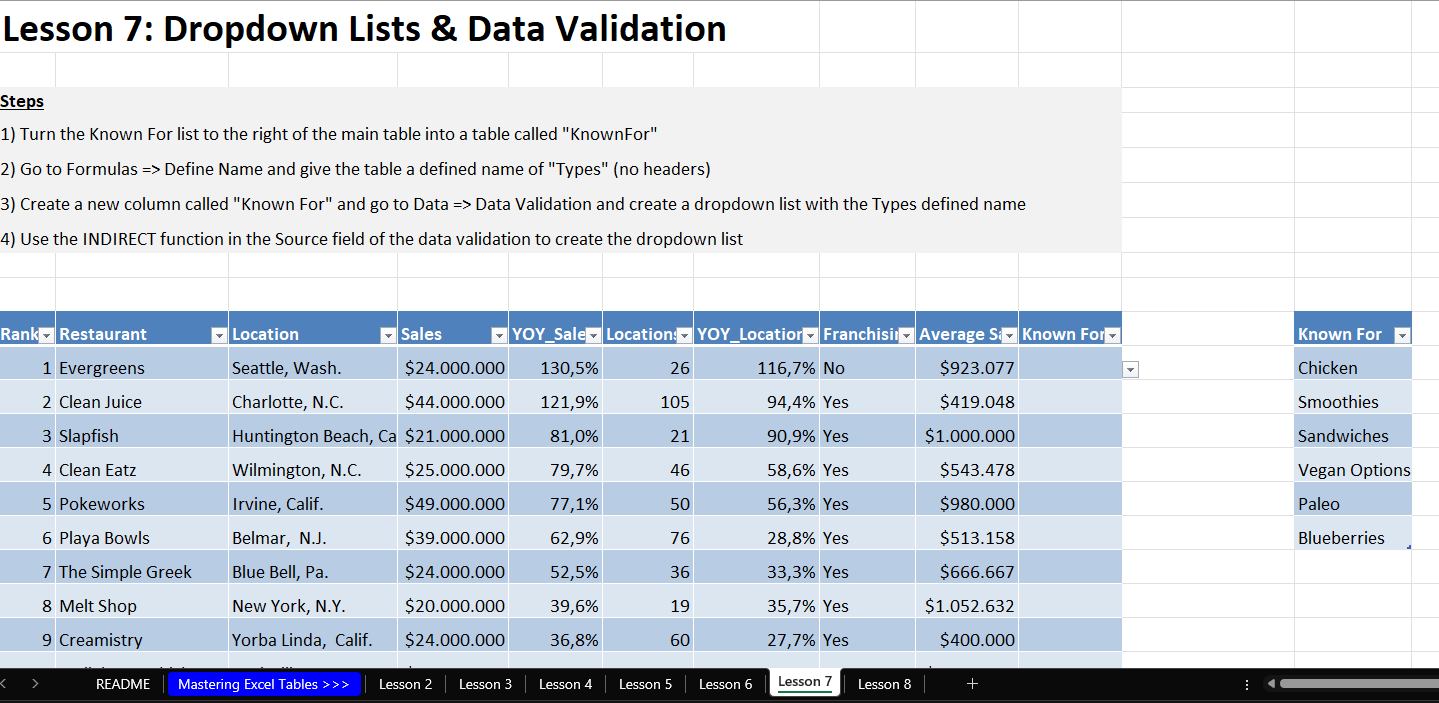The width and height of the screenshot is (1439, 703).
Task: Select the Seattle, Wash. location cell
Action: 313,368
